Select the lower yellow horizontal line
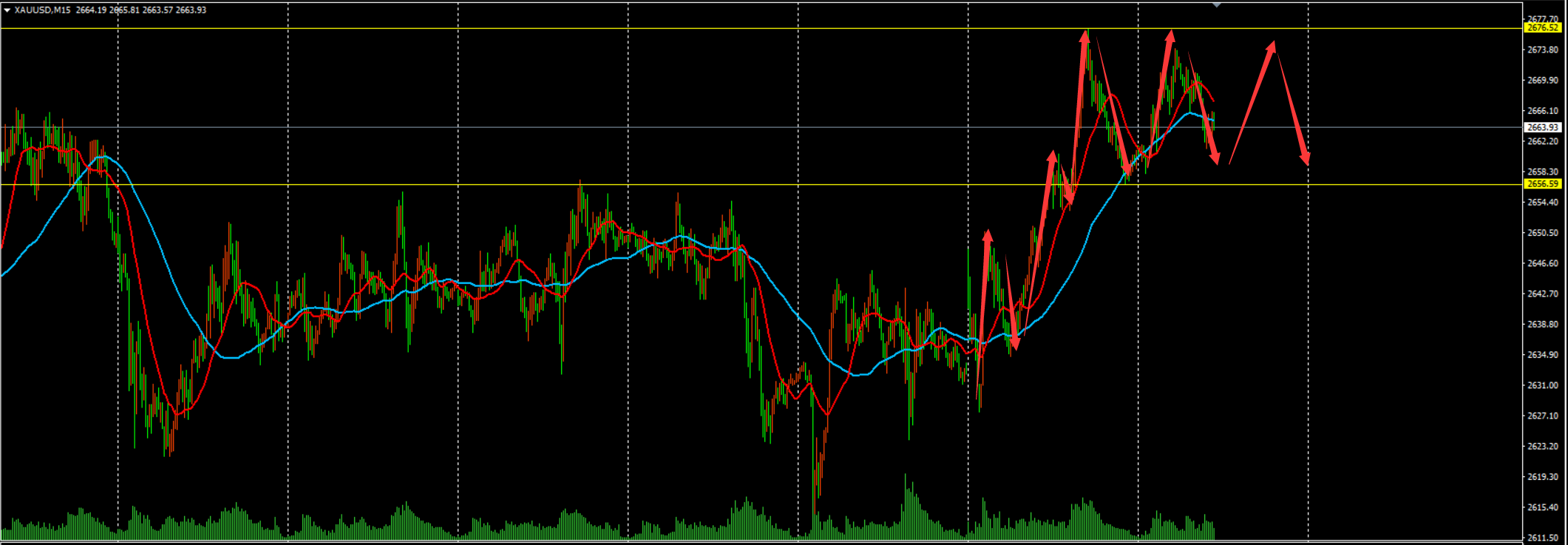 click(x=761, y=185)
